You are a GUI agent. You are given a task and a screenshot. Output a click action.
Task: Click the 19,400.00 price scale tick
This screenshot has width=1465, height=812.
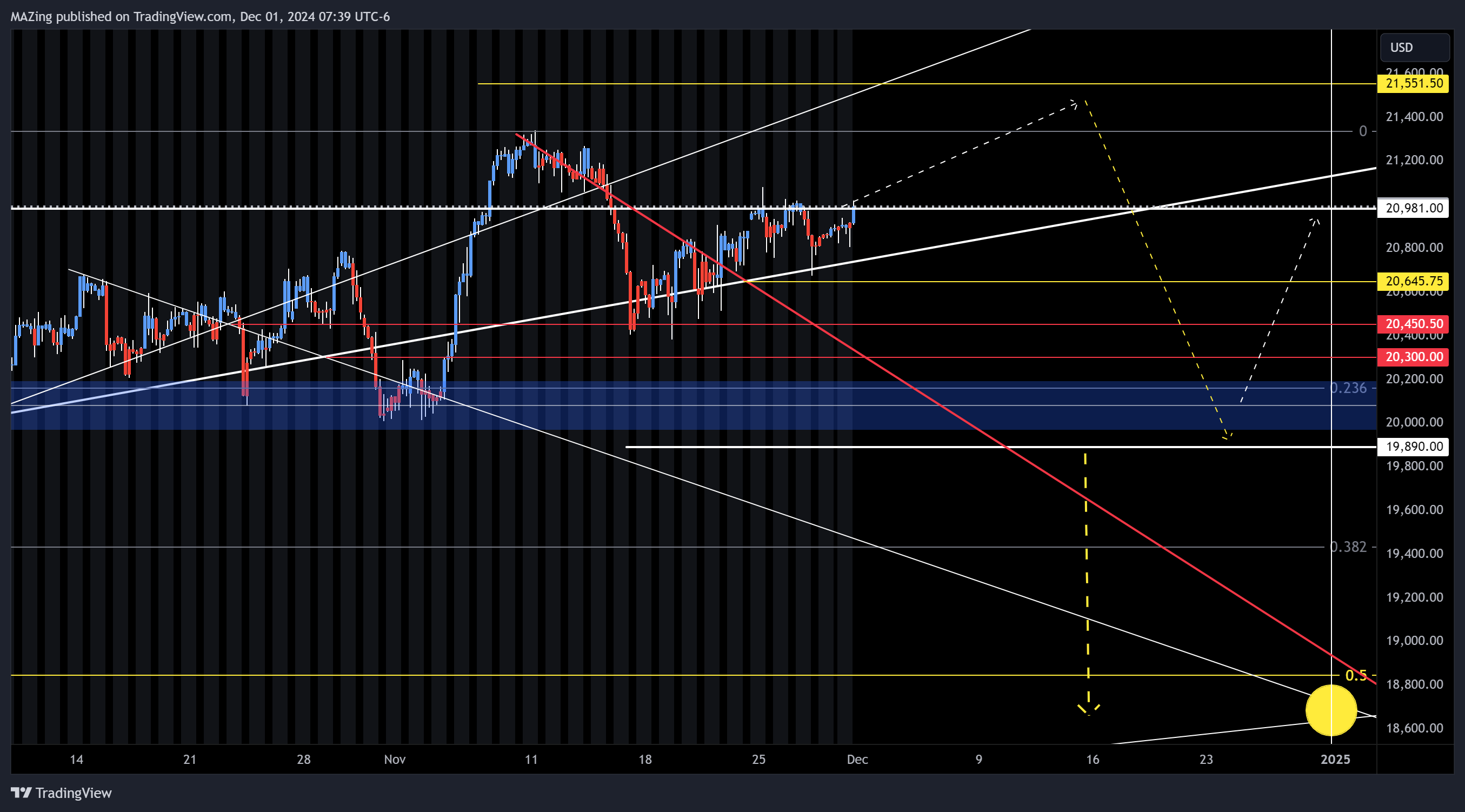click(x=1414, y=553)
